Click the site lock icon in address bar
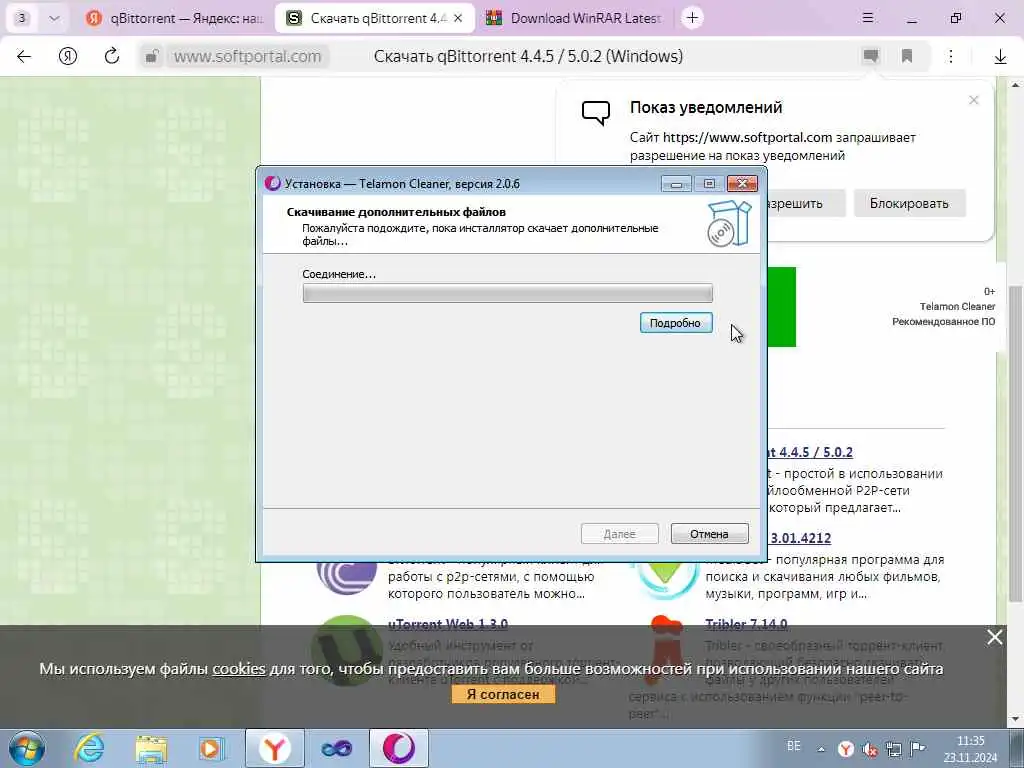The height and width of the screenshot is (768, 1024). point(152,56)
